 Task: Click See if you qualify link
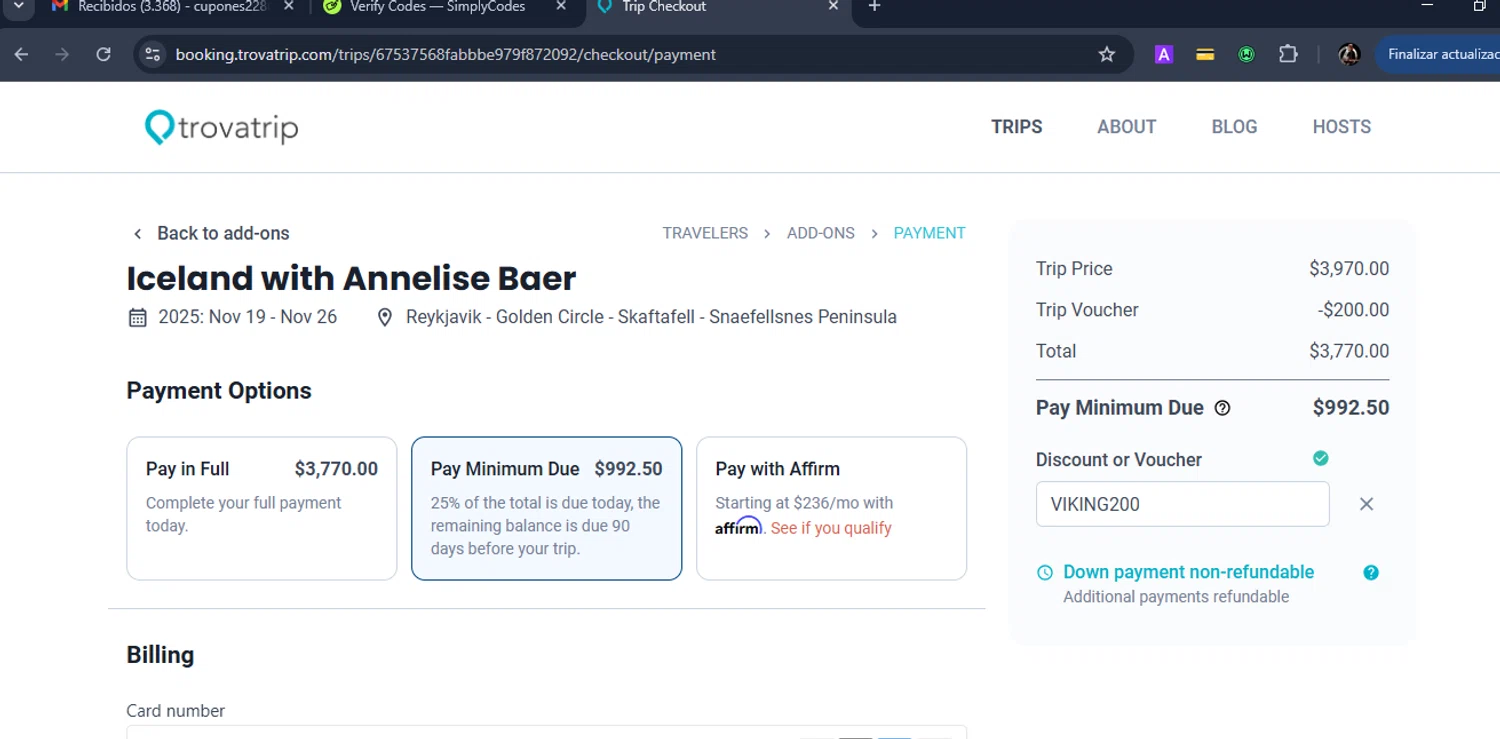pos(831,528)
